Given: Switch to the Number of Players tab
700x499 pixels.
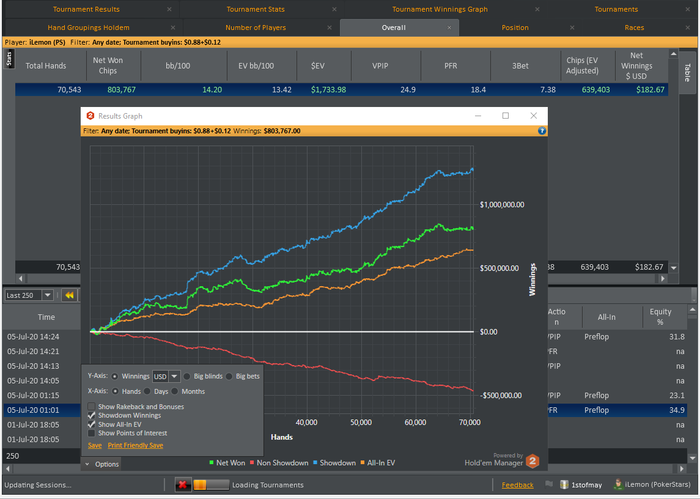Looking at the screenshot, I should pos(255,28).
